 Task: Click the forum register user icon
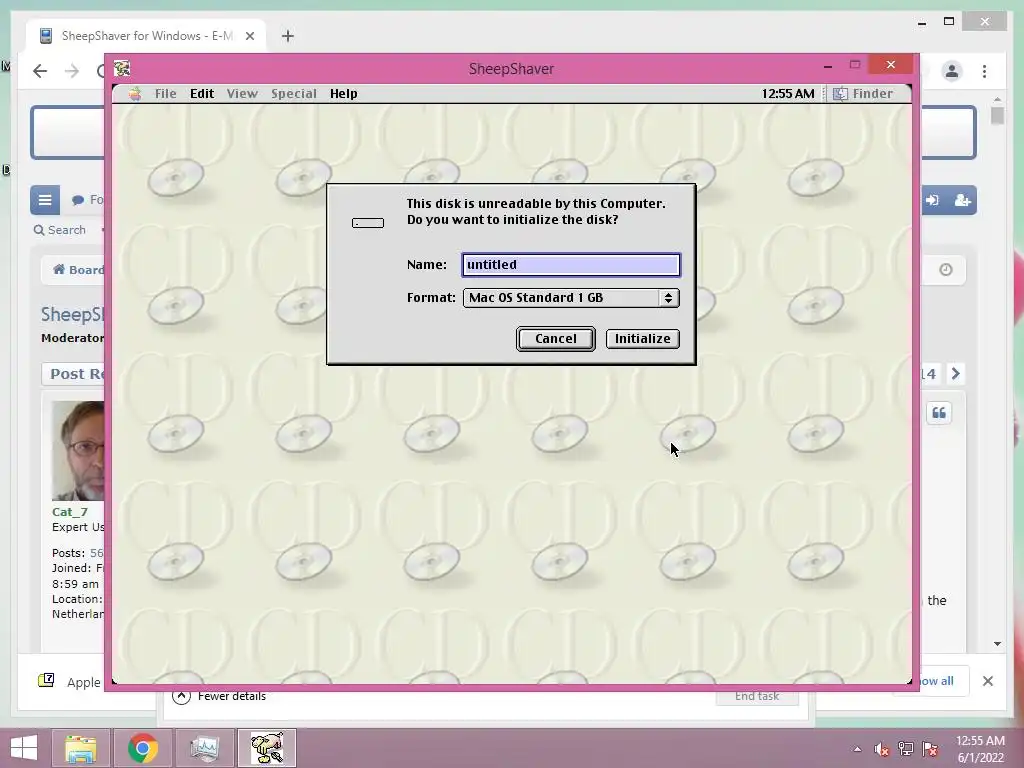click(x=962, y=200)
